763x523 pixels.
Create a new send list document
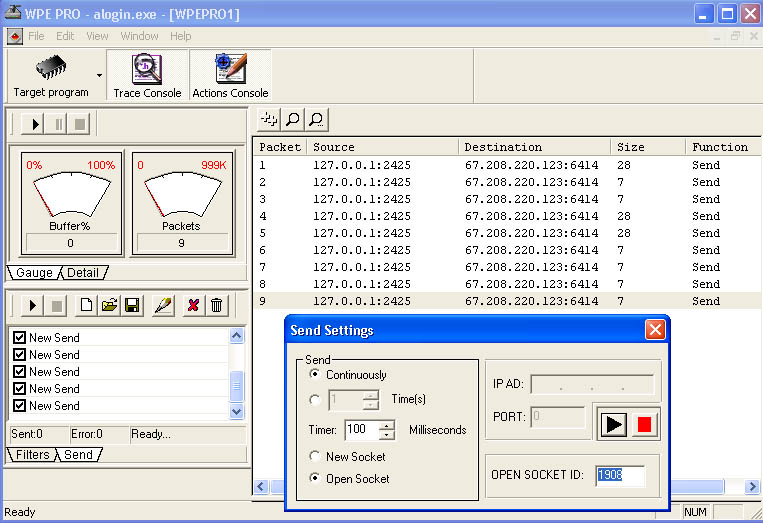point(86,306)
